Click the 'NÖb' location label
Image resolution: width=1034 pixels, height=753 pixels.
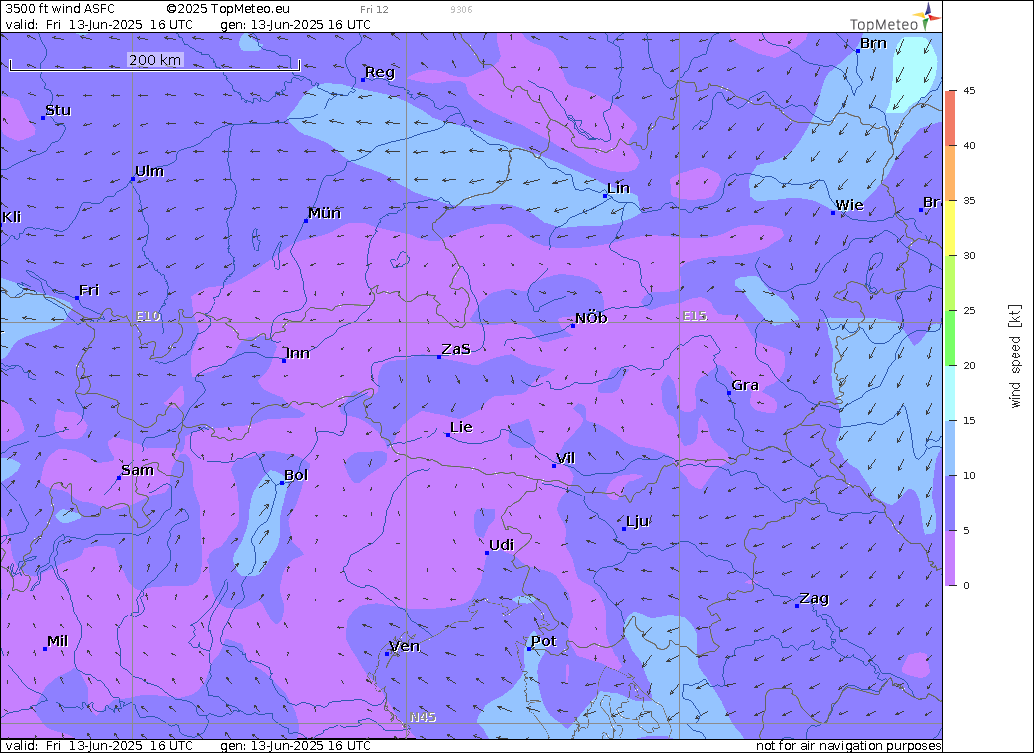(x=591, y=318)
